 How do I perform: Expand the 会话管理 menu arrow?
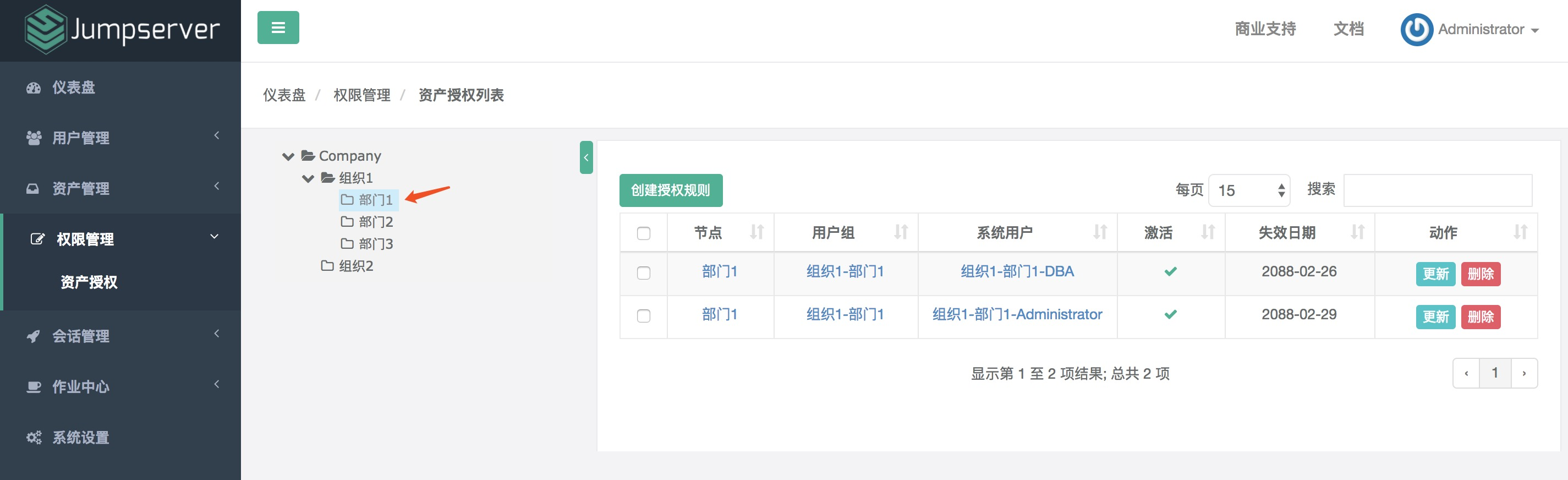[x=217, y=333]
